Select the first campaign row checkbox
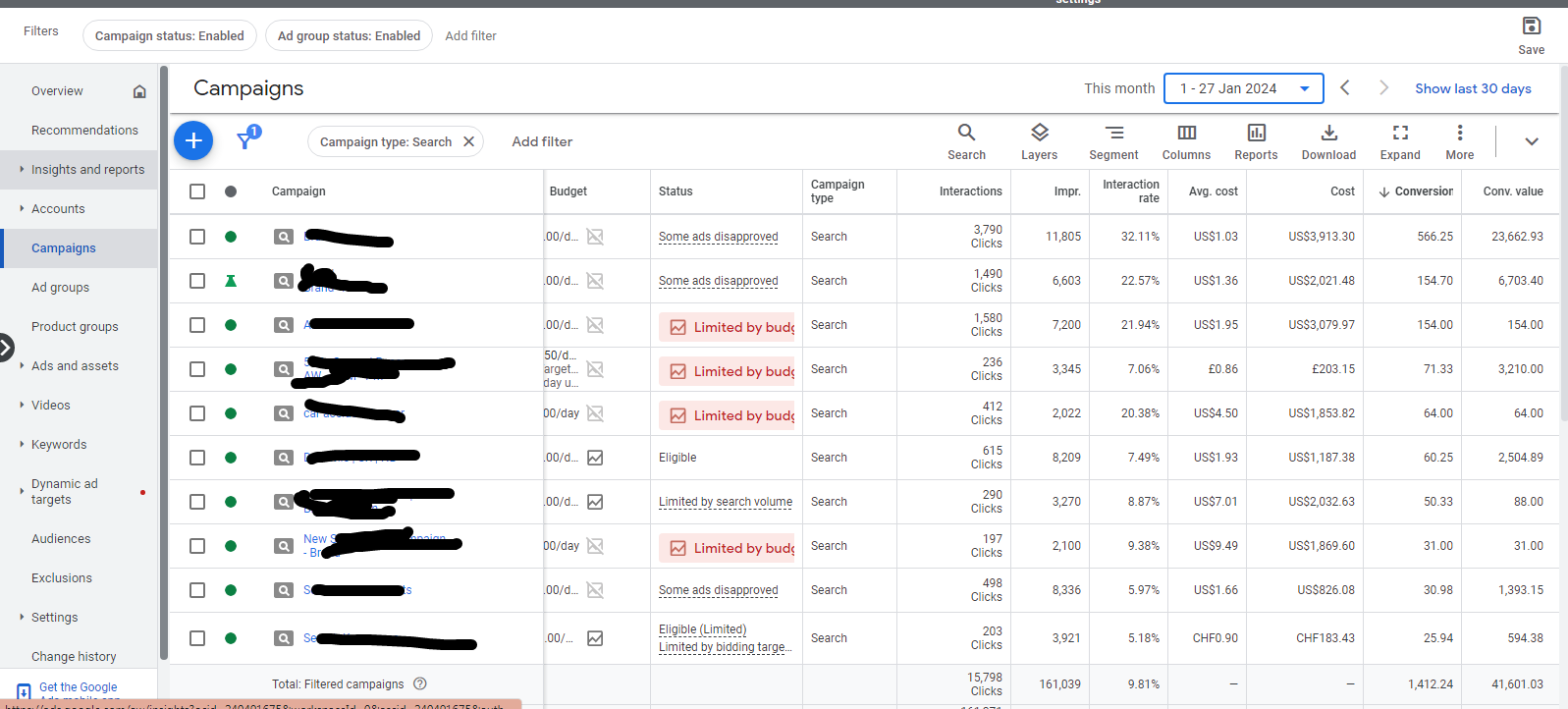The image size is (1568, 709). pos(197,237)
